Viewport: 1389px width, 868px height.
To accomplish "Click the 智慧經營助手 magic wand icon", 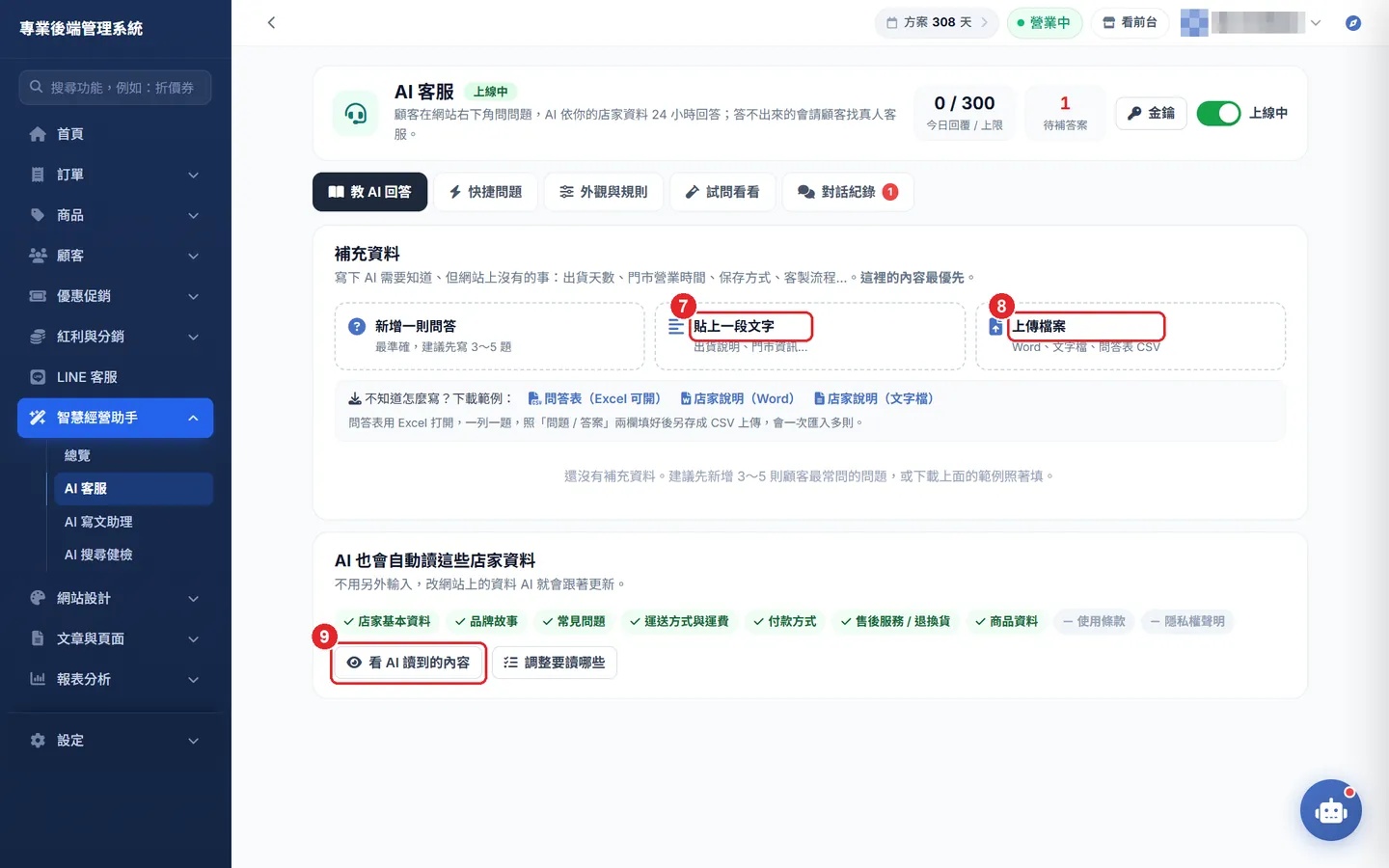I will (38, 418).
